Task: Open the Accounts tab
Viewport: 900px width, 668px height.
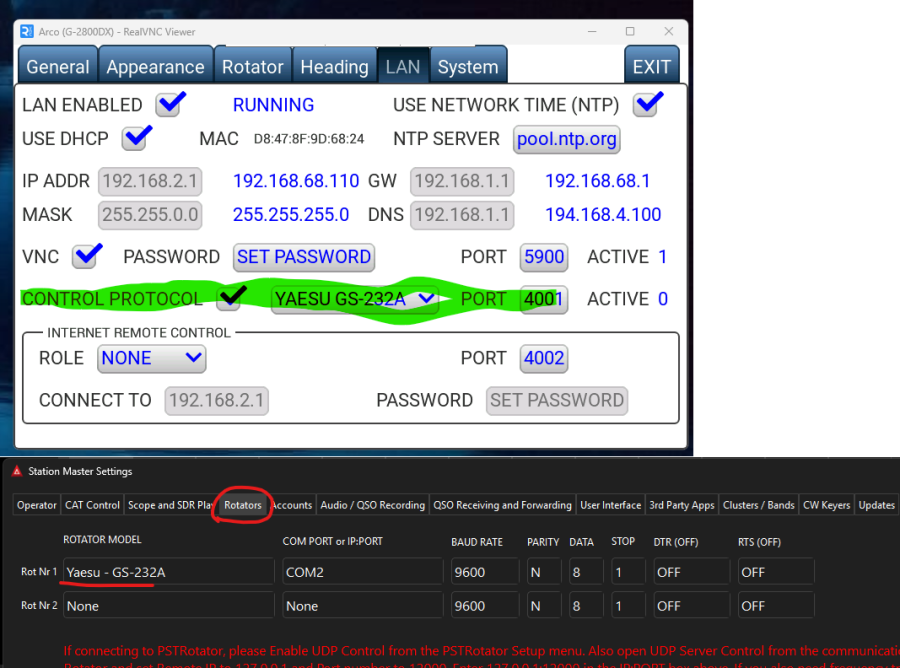Action: pyautogui.click(x=291, y=505)
